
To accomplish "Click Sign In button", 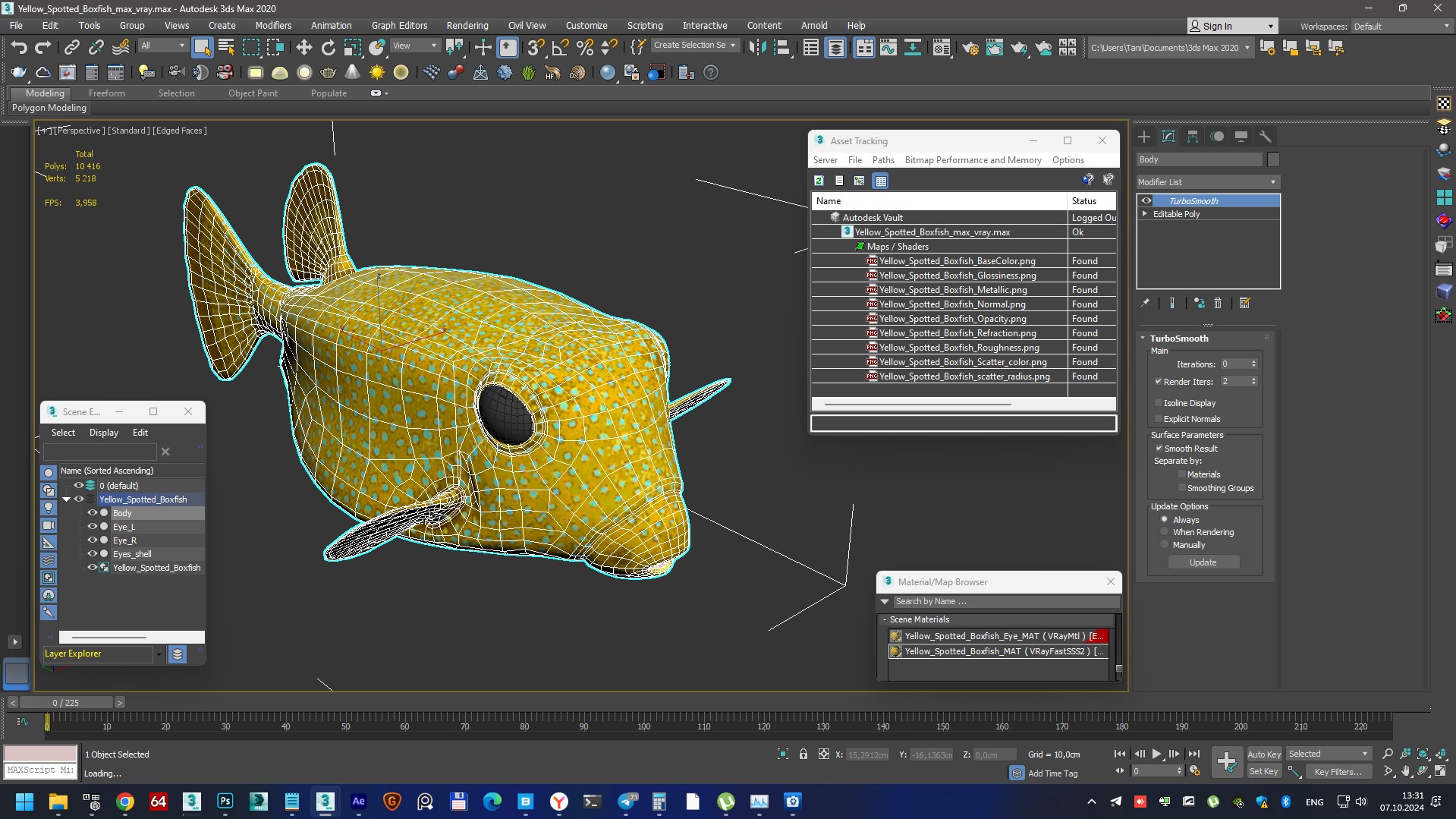I will click(x=1232, y=26).
